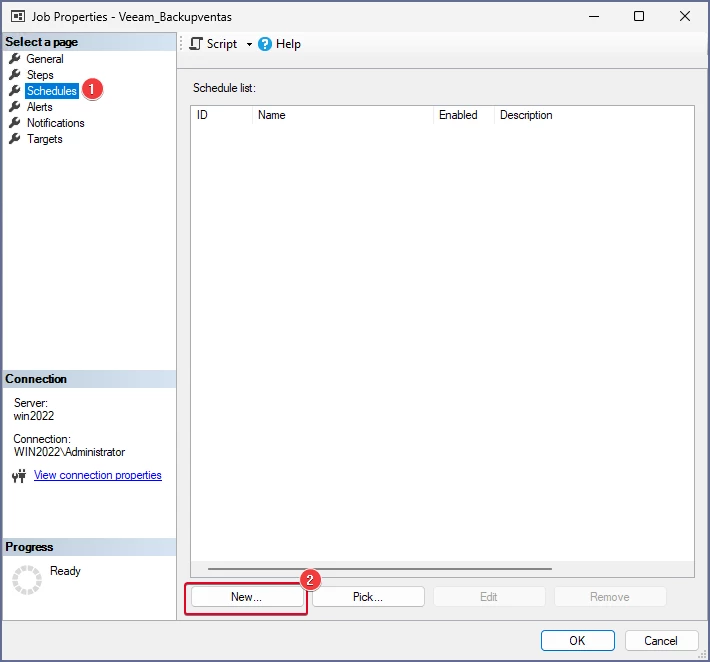This screenshot has height=662, width=710.
Task: Click the Connection section header
Action: pyautogui.click(x=89, y=379)
